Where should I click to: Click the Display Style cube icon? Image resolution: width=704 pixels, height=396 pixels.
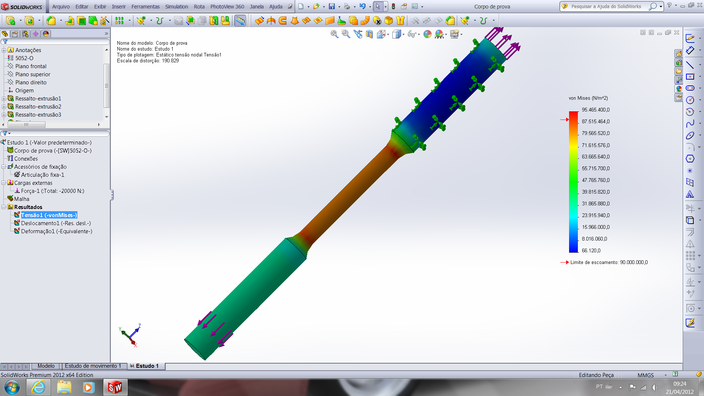point(396,34)
